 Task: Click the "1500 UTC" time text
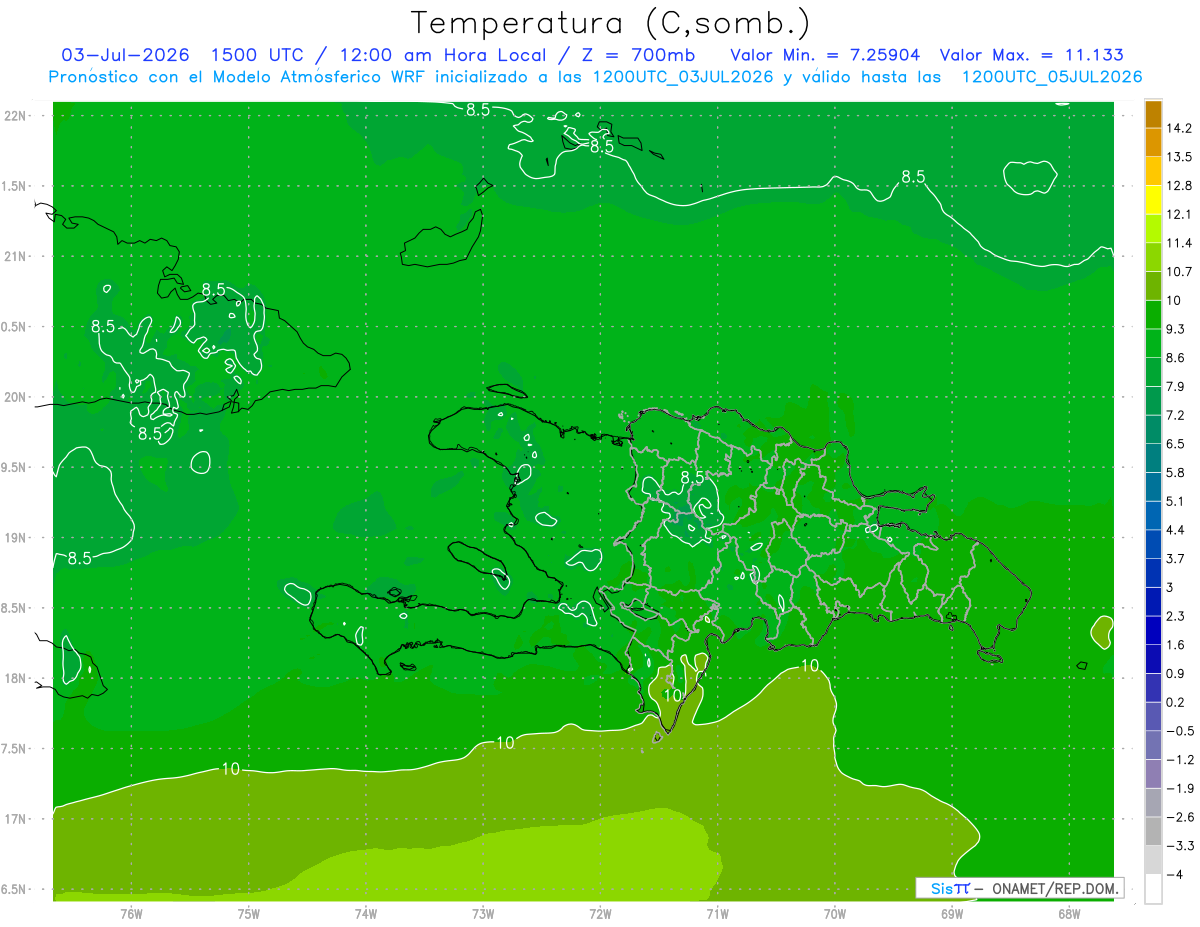click(259, 55)
